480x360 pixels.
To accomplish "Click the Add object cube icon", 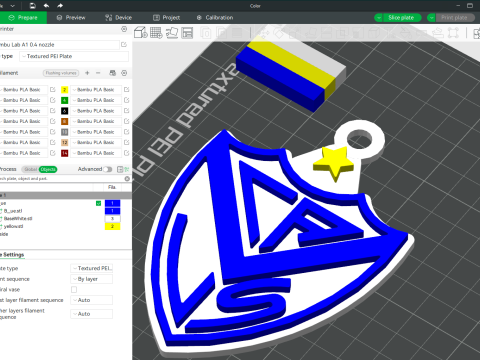I will pos(141,33).
